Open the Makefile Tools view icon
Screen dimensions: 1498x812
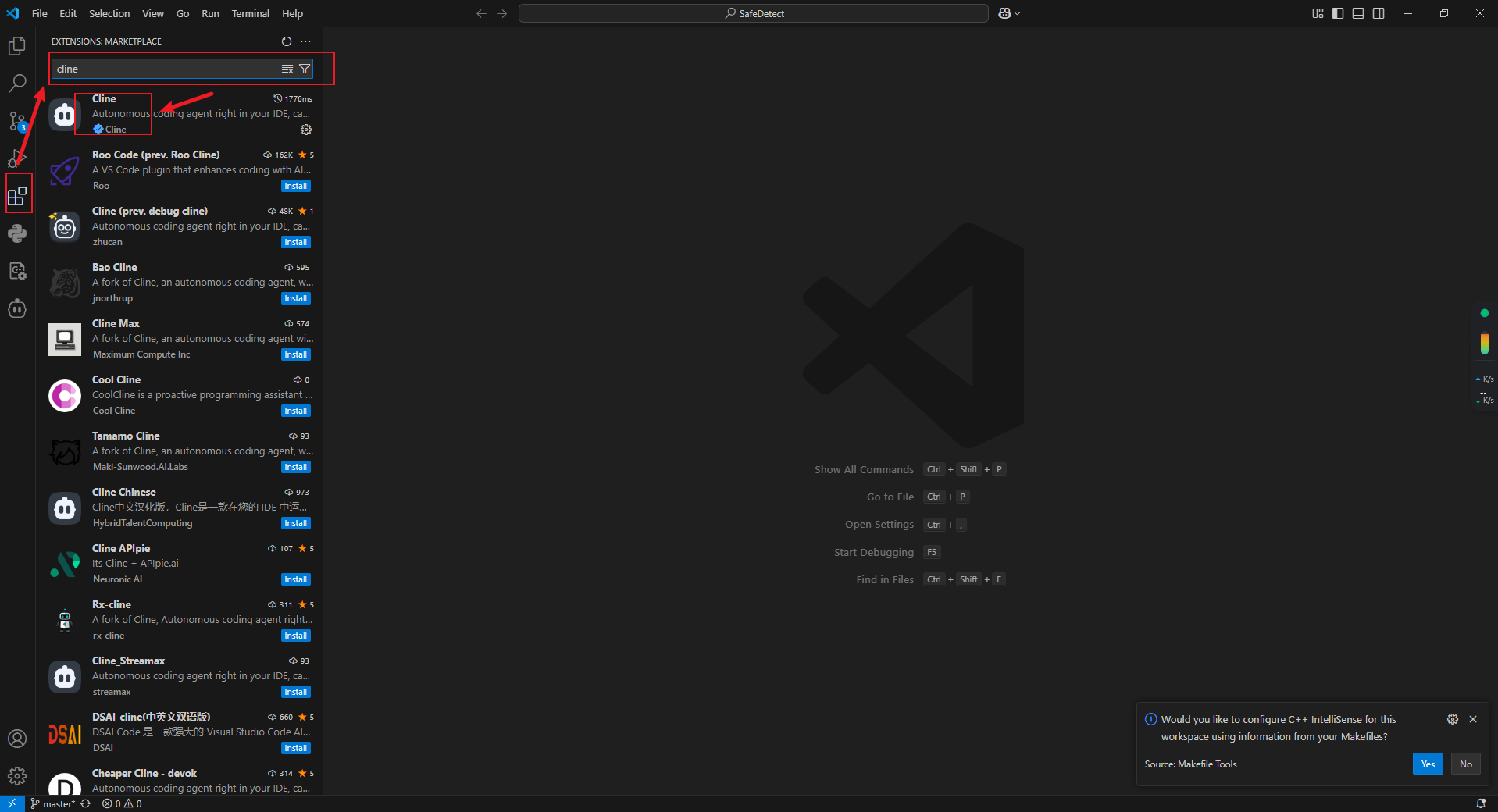[17, 271]
